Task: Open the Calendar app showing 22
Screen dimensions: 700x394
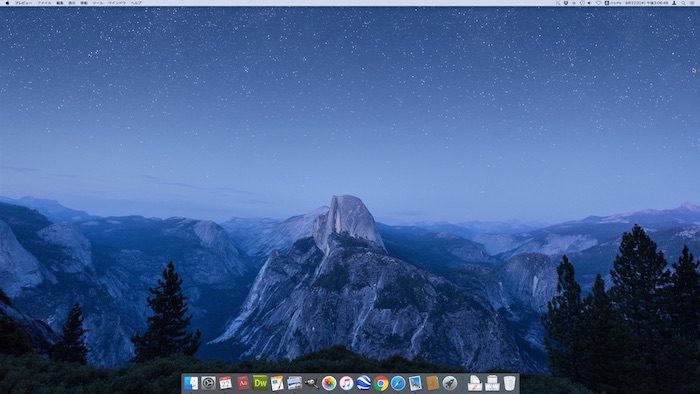Action: [x=225, y=383]
